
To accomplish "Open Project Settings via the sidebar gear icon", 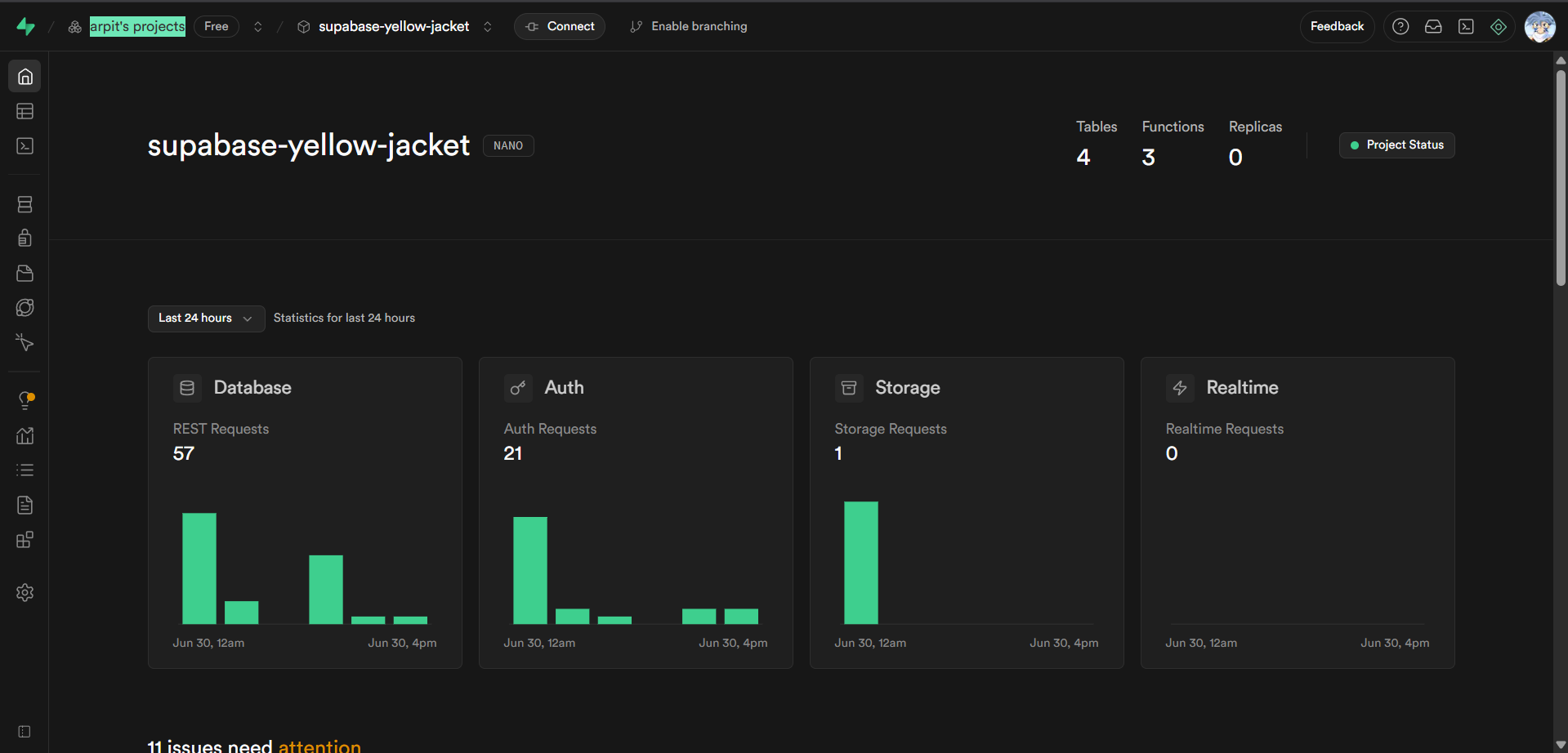I will point(25,593).
